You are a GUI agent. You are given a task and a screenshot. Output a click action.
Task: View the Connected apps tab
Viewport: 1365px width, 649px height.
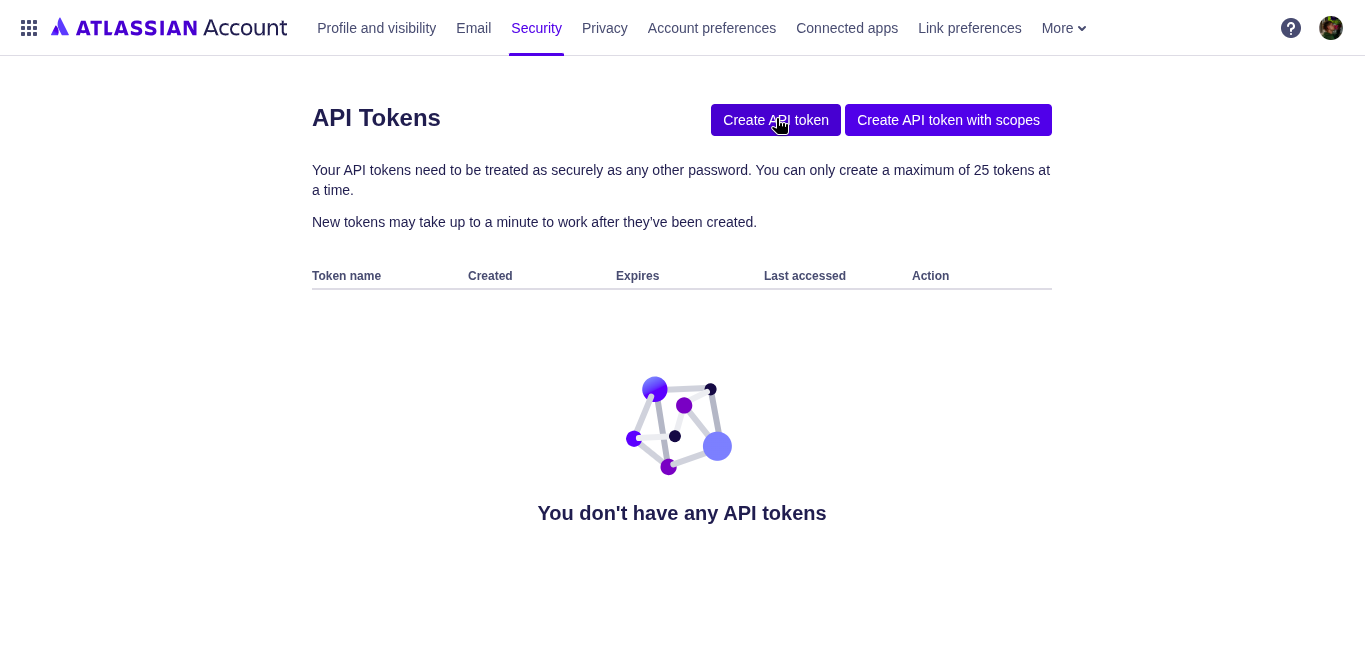coord(847,28)
